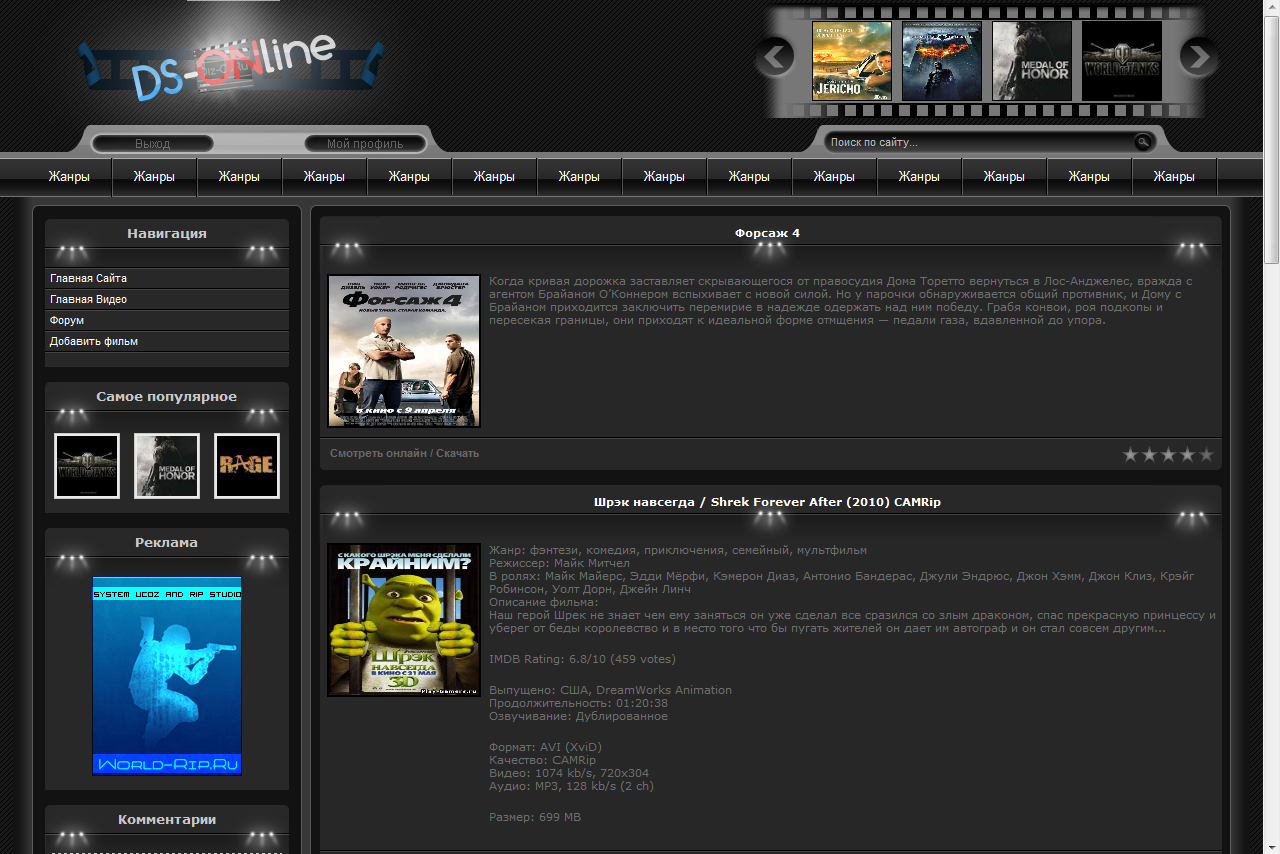Rate Форсаж 4 with the first star

(x=1130, y=455)
